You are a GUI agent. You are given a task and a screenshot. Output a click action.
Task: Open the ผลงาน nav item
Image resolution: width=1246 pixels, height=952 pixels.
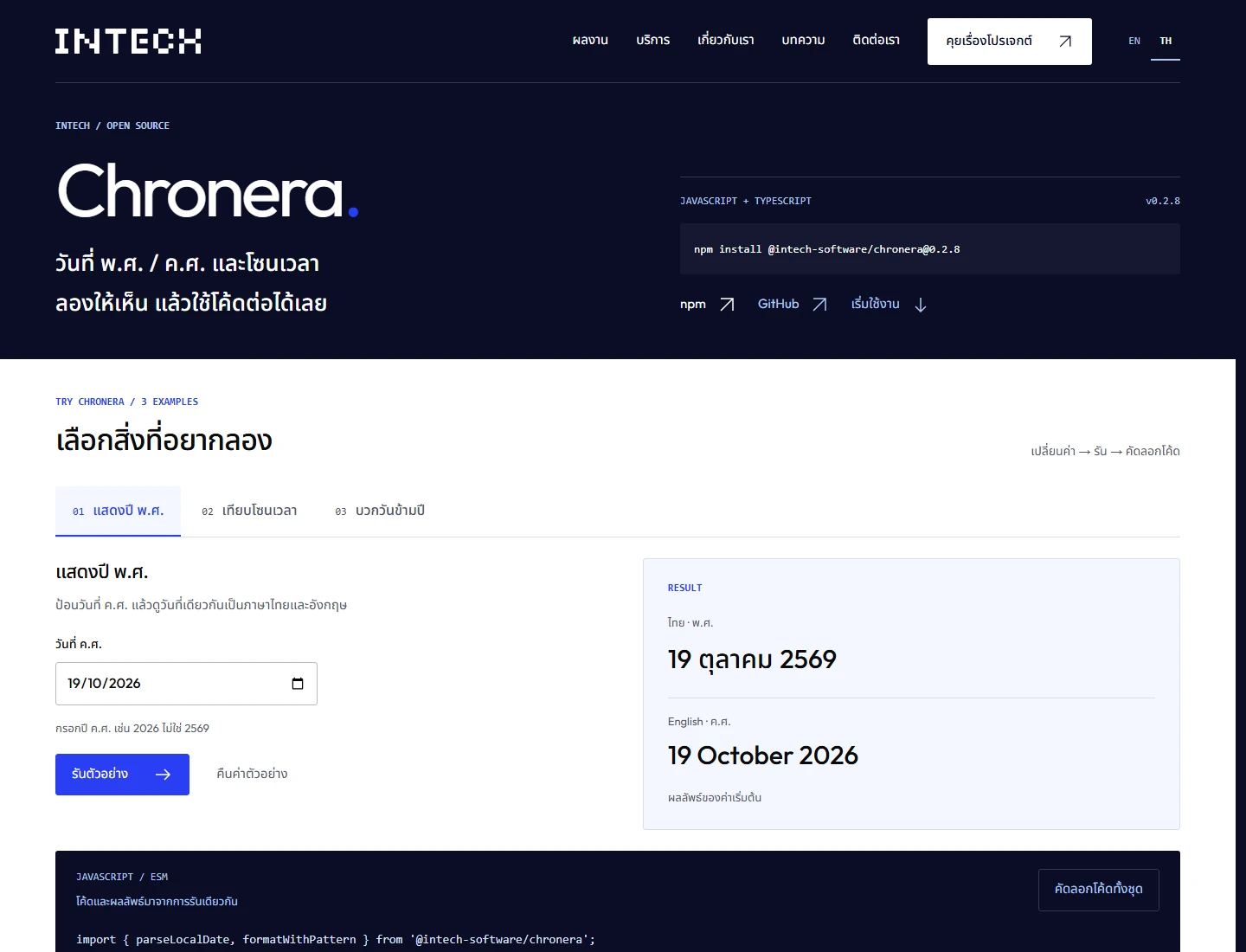tap(590, 41)
